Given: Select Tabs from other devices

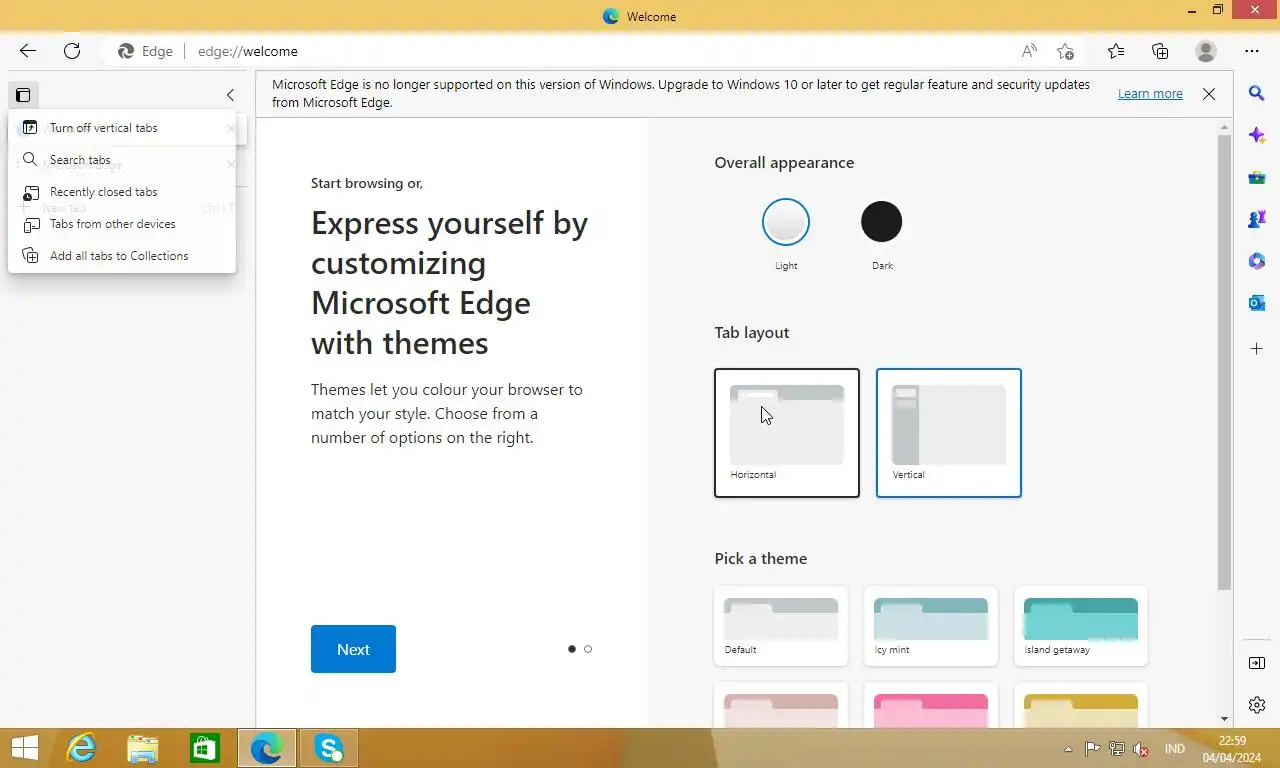Looking at the screenshot, I should (122, 224).
